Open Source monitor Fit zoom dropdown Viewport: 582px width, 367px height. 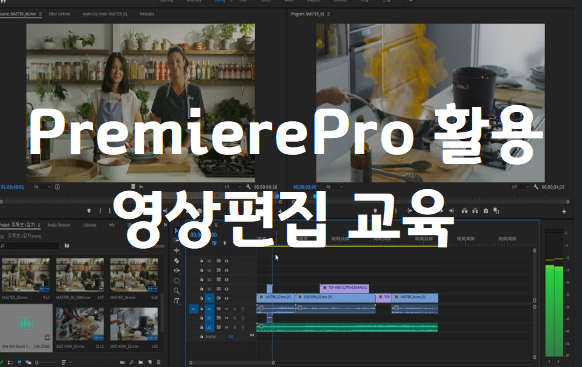point(42,187)
